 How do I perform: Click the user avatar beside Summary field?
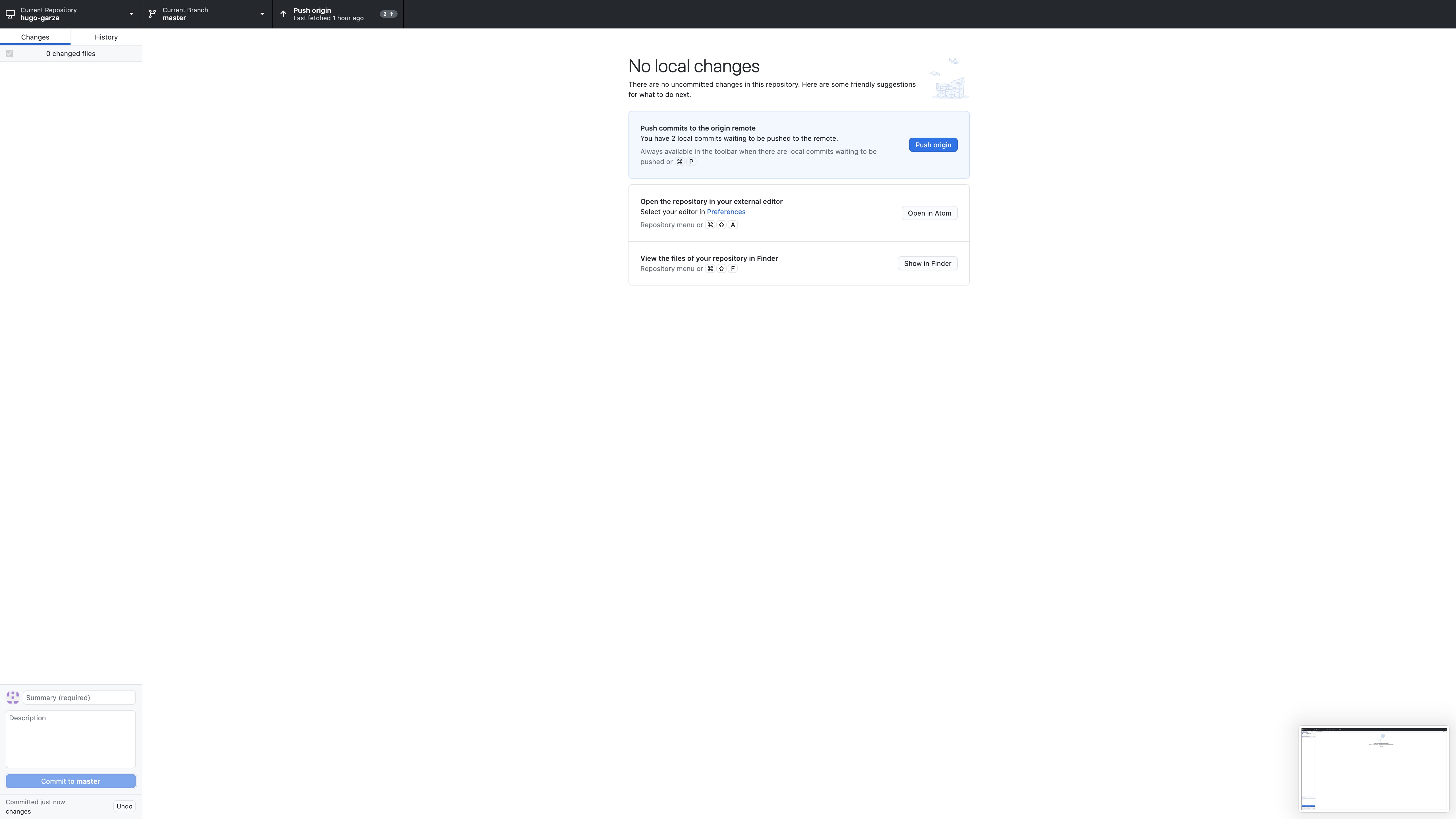click(x=13, y=697)
